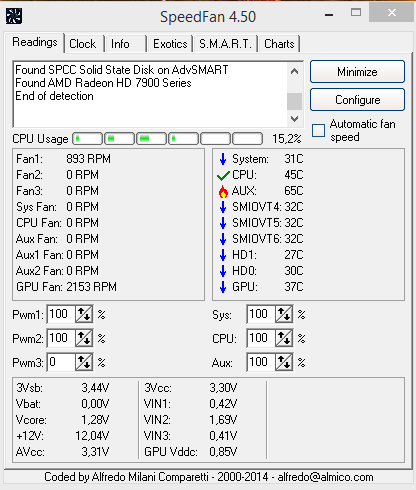Close the SpeedFan window
The width and height of the screenshot is (416, 490).
(x=392, y=13)
